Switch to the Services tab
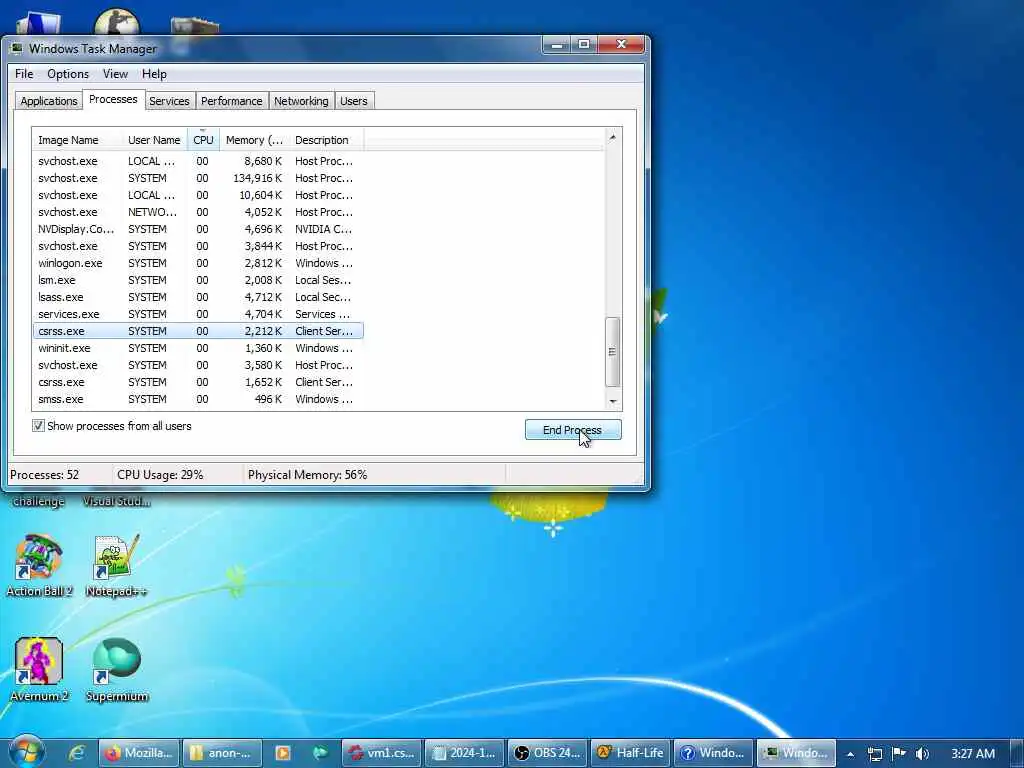Viewport: 1024px width, 768px height. (169, 101)
